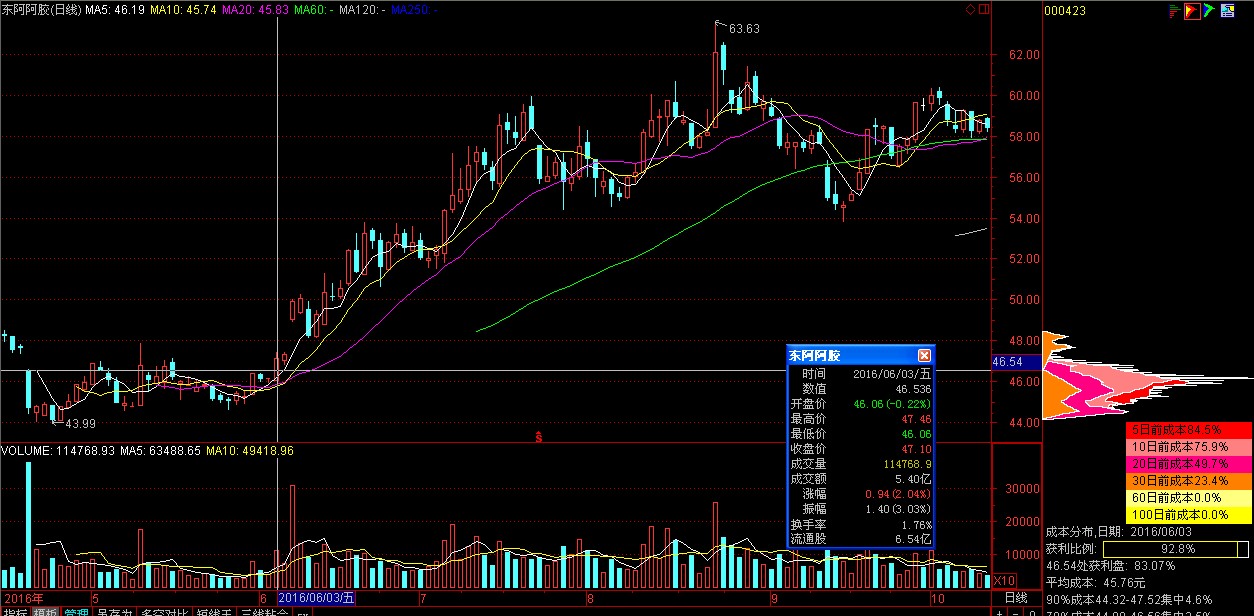This screenshot has width=1254, height=616.
Task: Click the 流通股 6.54亿 row
Action: (x=860, y=540)
